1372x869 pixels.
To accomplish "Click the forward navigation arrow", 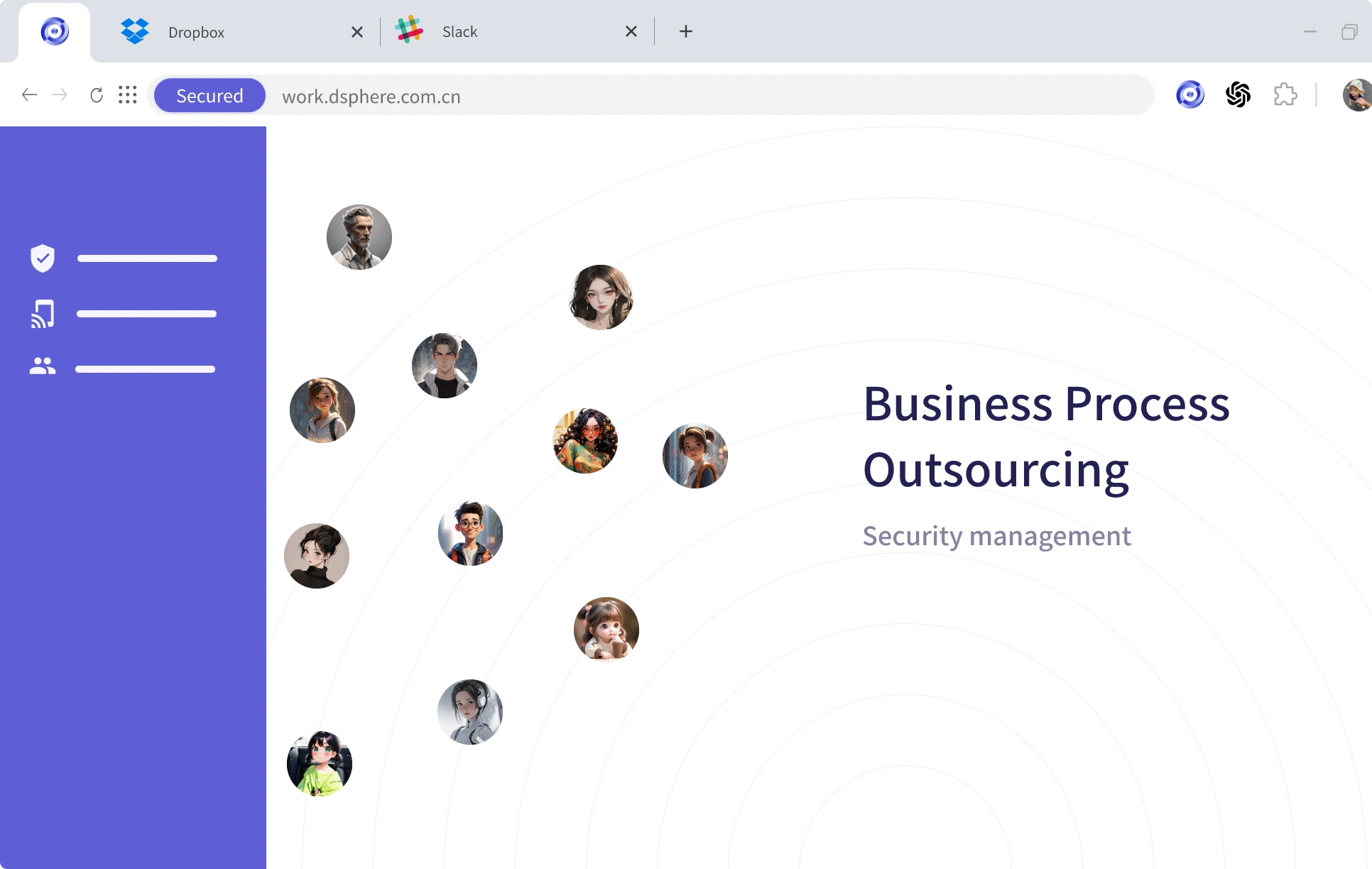I will (x=60, y=95).
